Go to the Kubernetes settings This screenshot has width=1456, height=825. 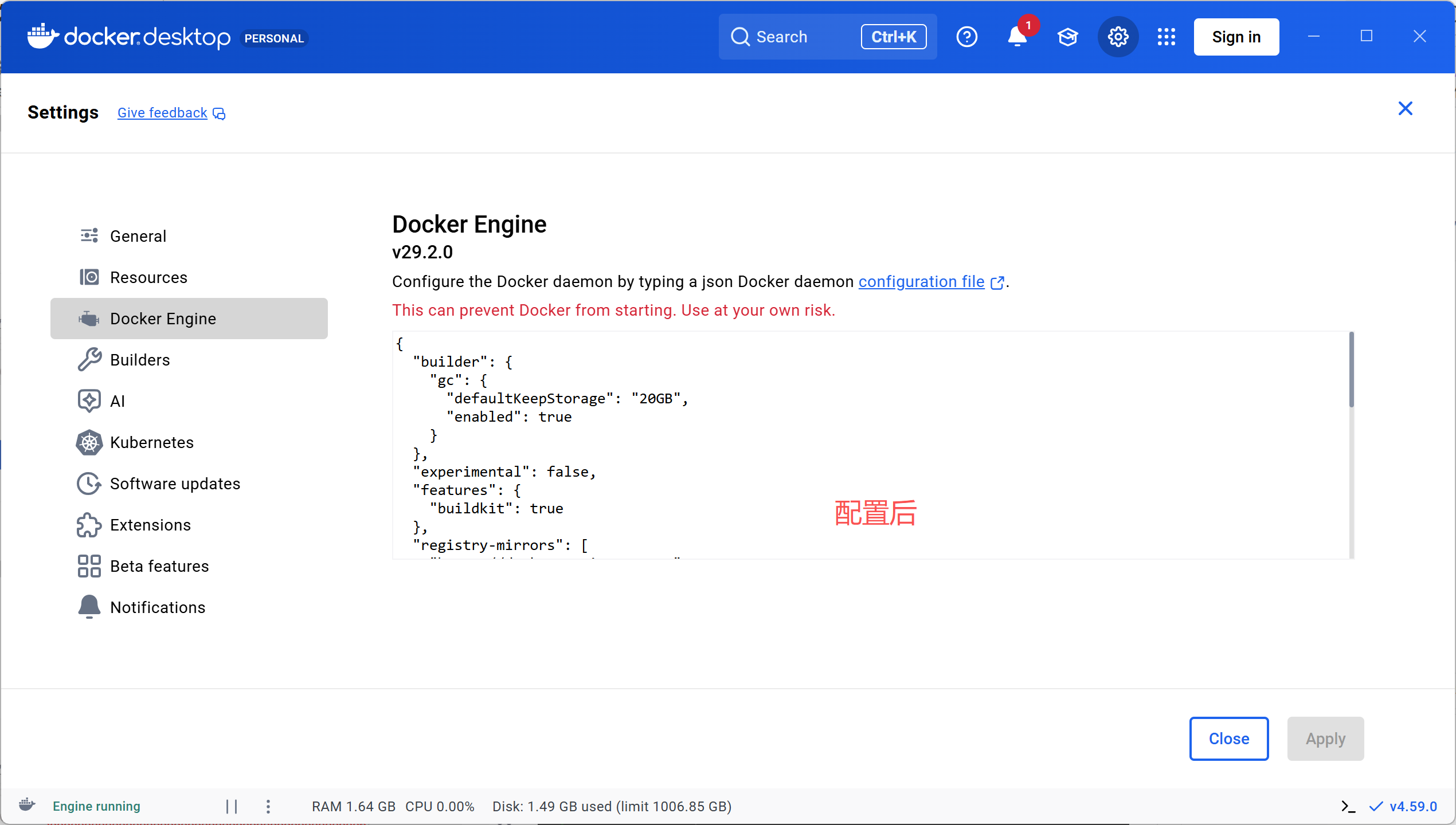(151, 442)
